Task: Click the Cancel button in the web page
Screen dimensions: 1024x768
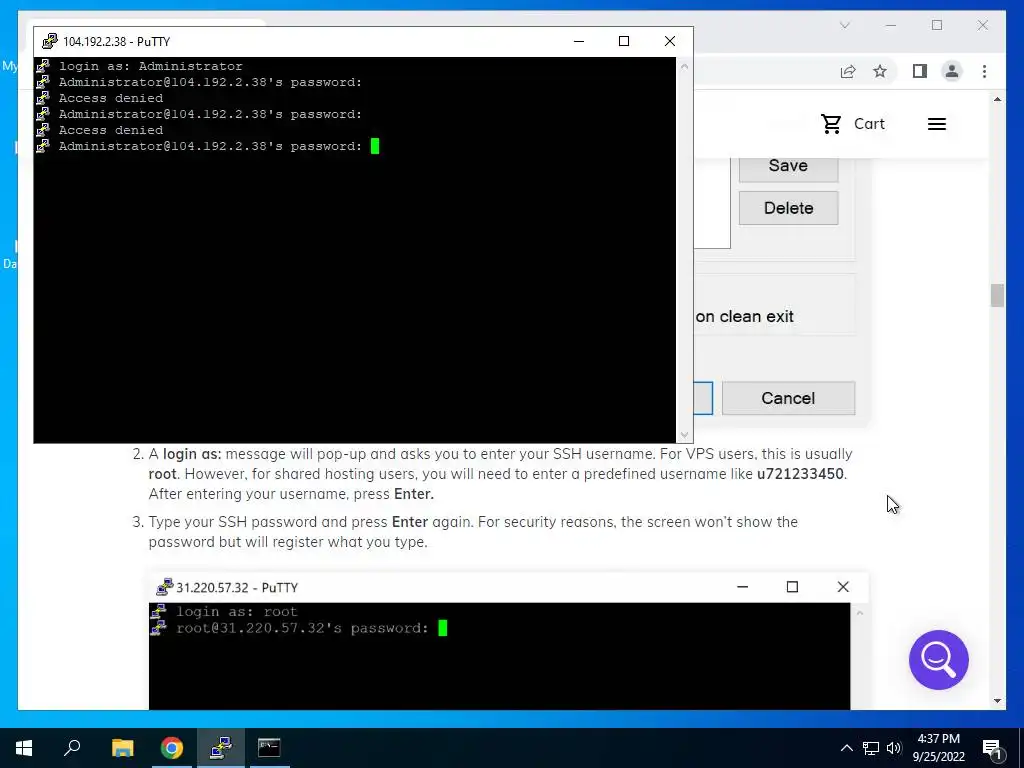Action: click(788, 398)
